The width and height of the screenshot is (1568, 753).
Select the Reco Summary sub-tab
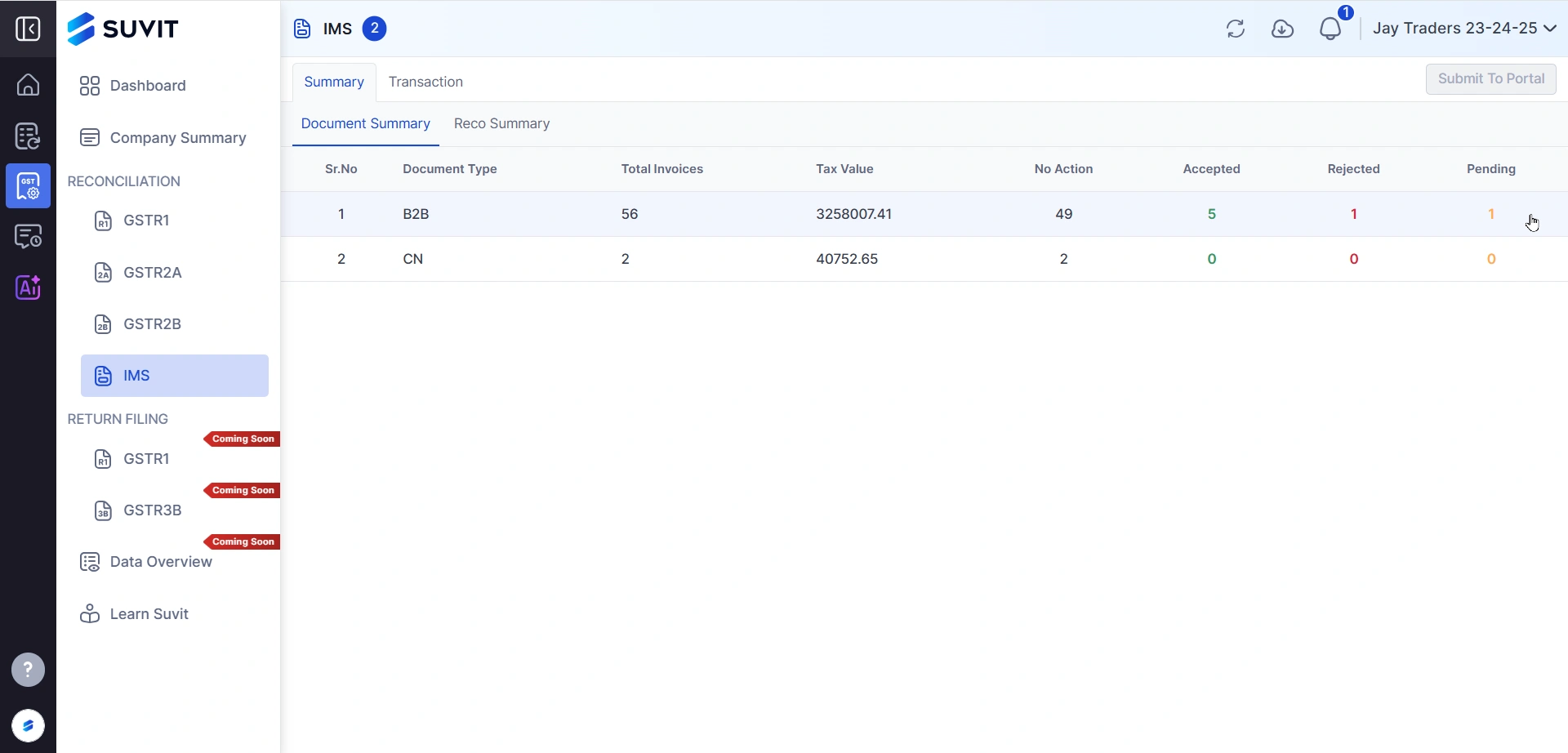tap(501, 124)
